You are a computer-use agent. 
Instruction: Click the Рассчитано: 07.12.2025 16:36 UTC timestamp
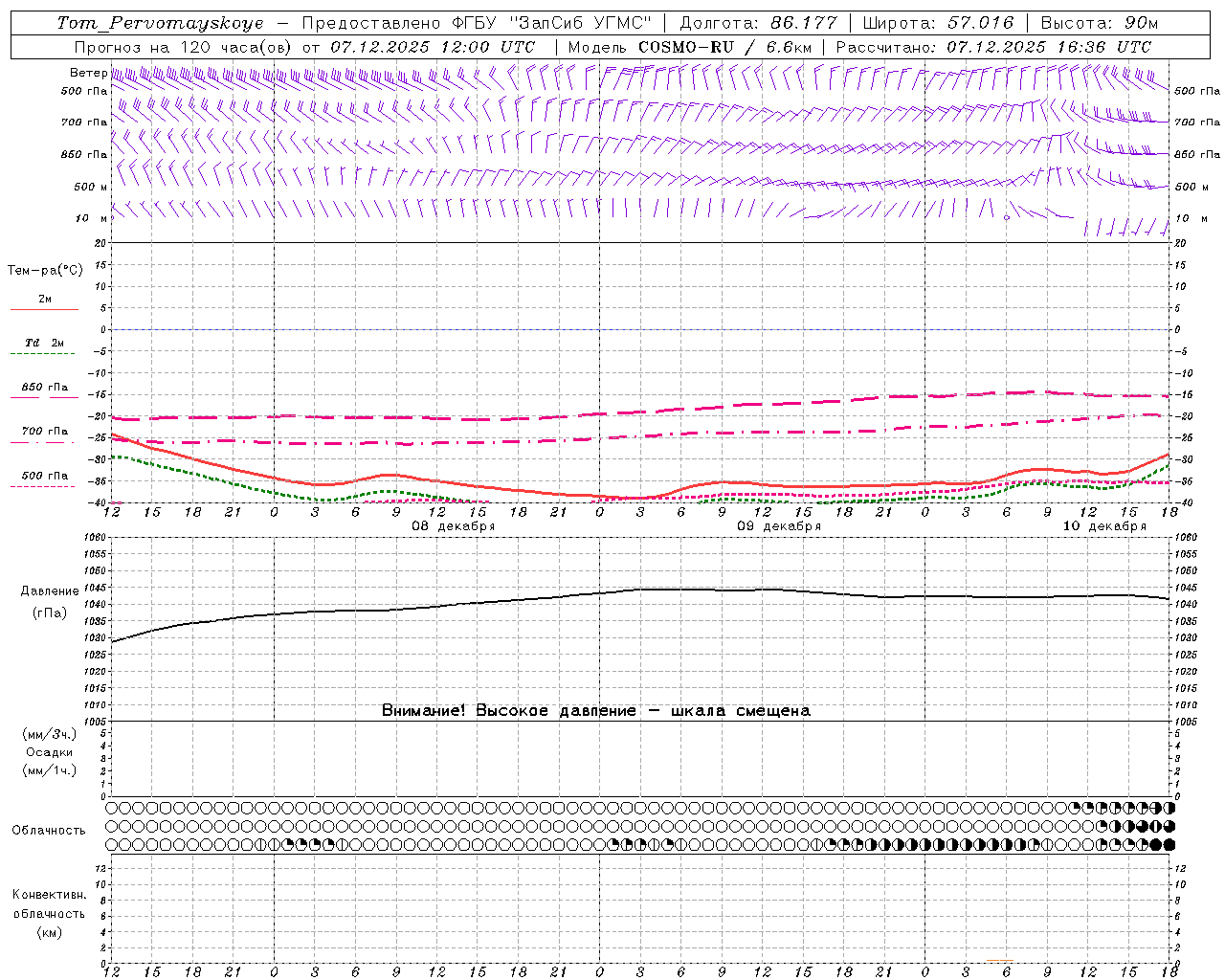click(x=993, y=47)
